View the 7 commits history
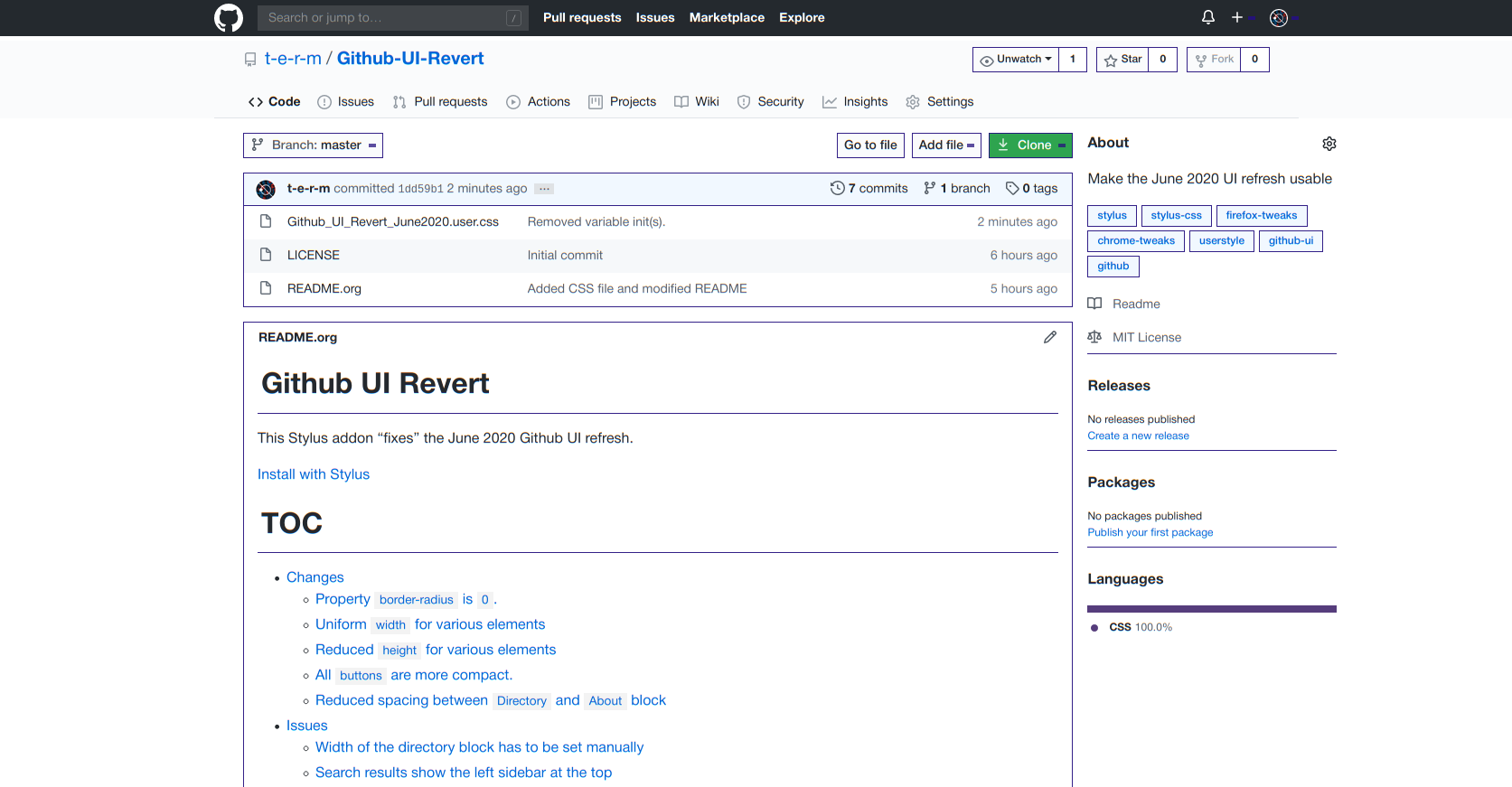Screen dimensions: 1512x787 pyautogui.click(x=869, y=189)
